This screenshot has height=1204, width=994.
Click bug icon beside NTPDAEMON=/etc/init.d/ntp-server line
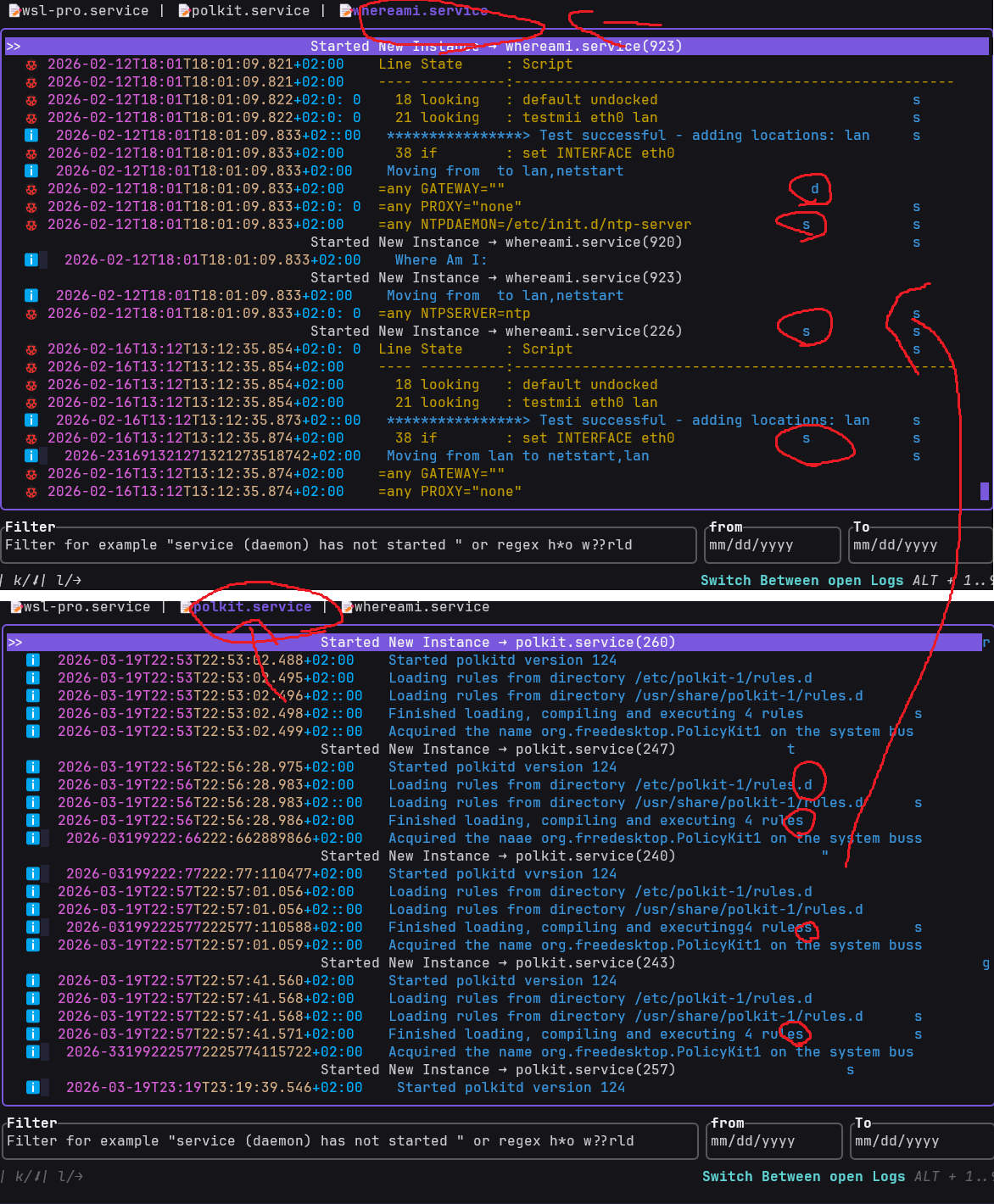[31, 226]
